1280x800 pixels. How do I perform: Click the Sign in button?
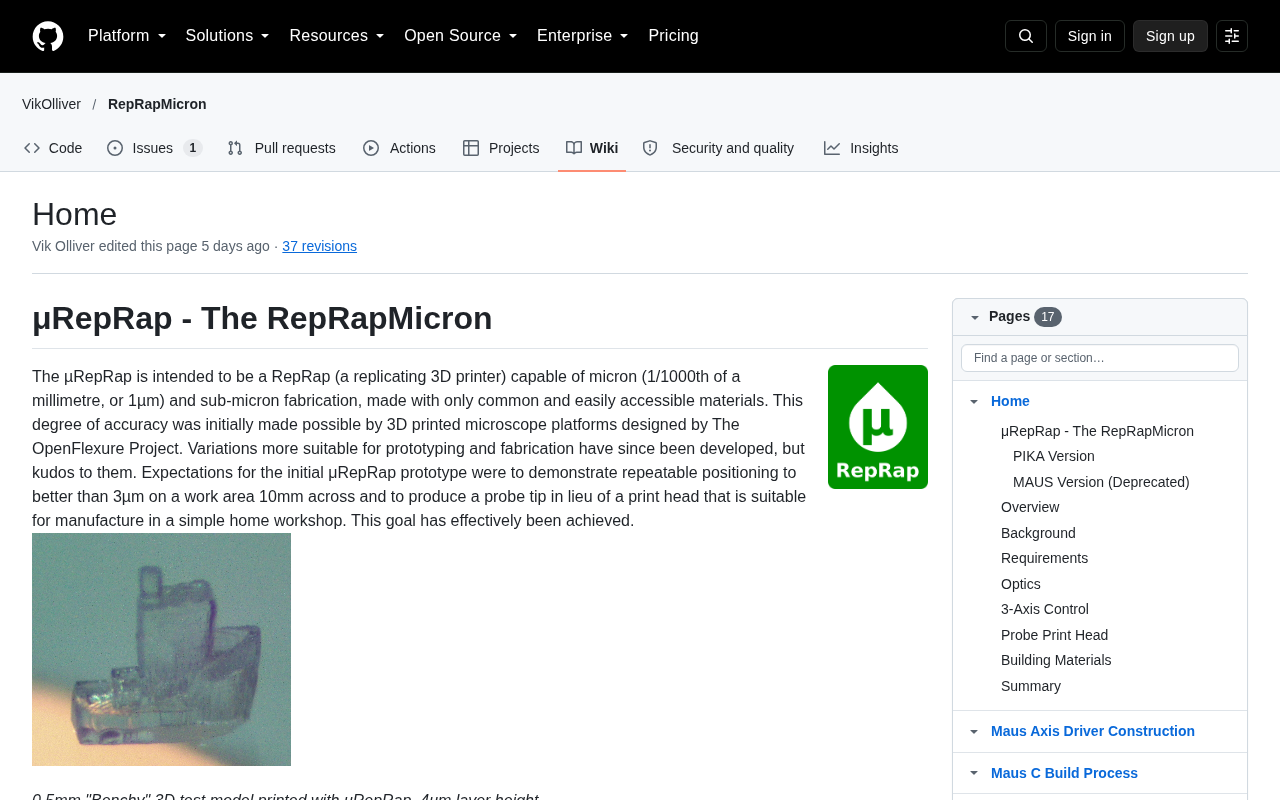(x=1090, y=36)
